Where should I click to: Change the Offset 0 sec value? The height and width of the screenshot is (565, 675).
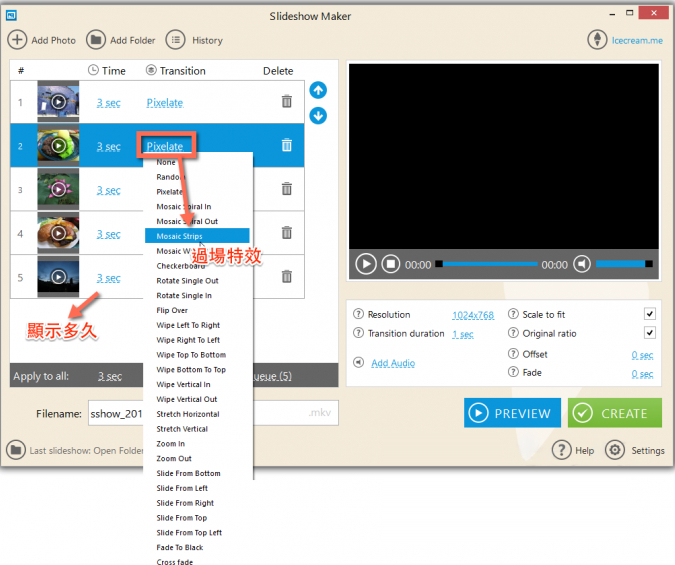pyautogui.click(x=642, y=355)
